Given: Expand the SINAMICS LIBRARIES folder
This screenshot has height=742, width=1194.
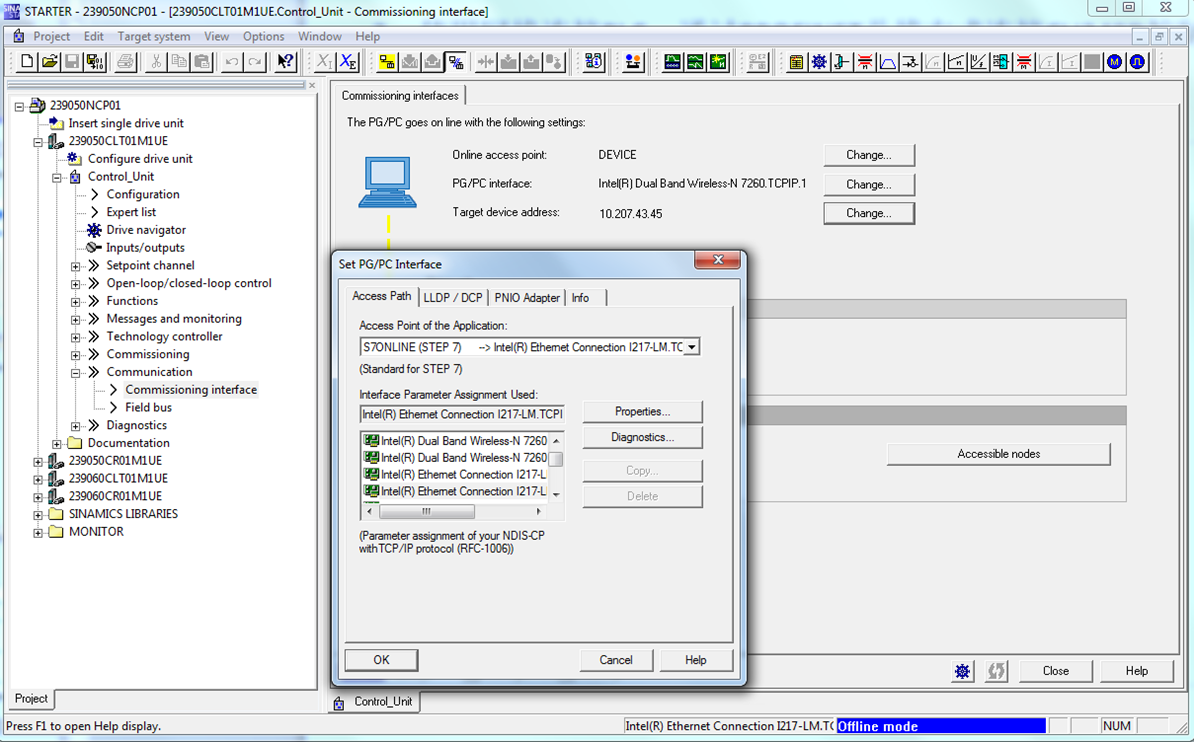Looking at the screenshot, I should pos(38,514).
